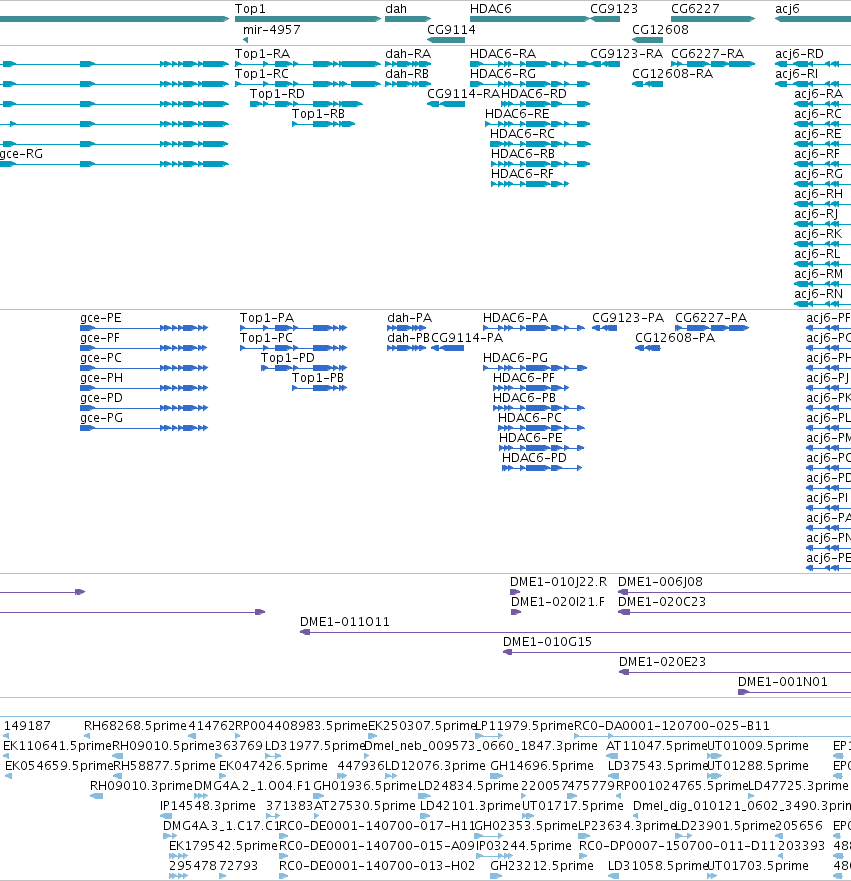Select protein Top1-PC
This screenshot has width=851, height=881.
point(293,348)
